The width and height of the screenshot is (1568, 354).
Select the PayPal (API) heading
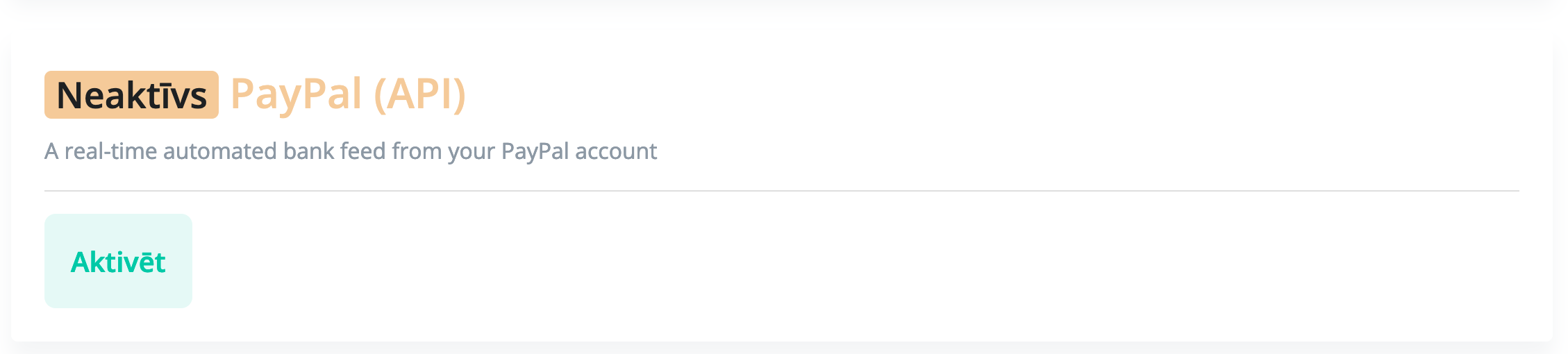(348, 94)
